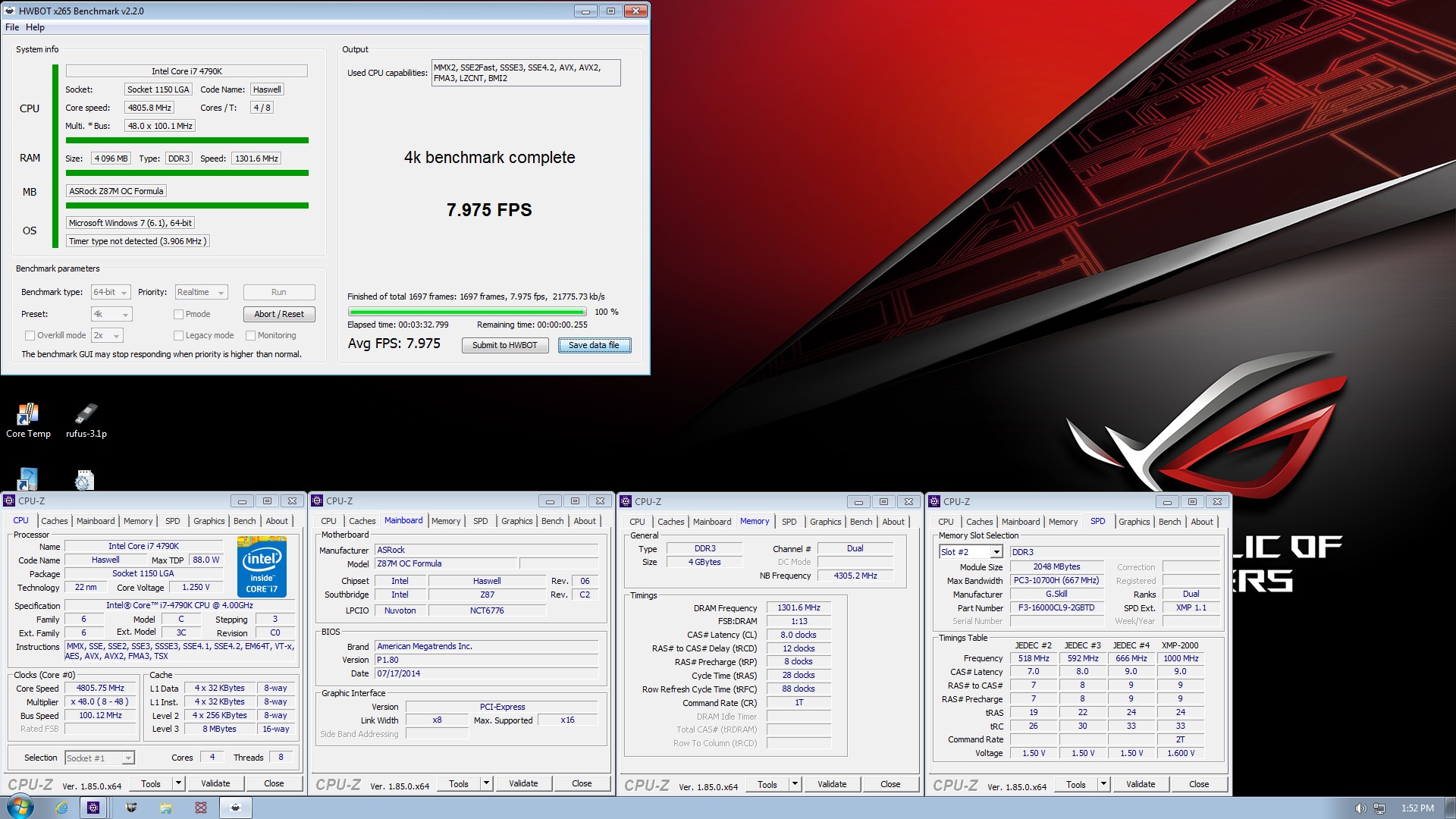Expand Tools arrow in the CPU-Z CPU window
This screenshot has height=819, width=1456.
pos(178,783)
